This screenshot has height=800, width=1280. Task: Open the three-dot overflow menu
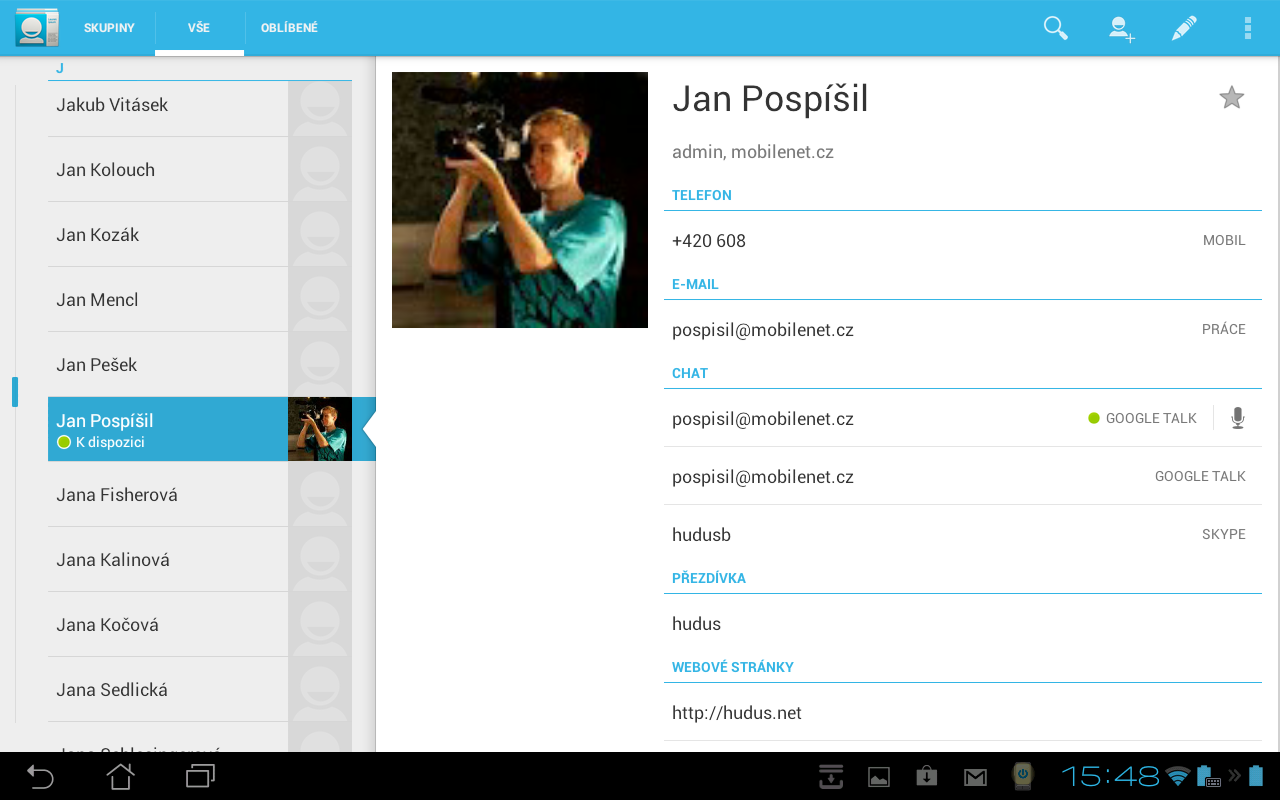point(1247,28)
